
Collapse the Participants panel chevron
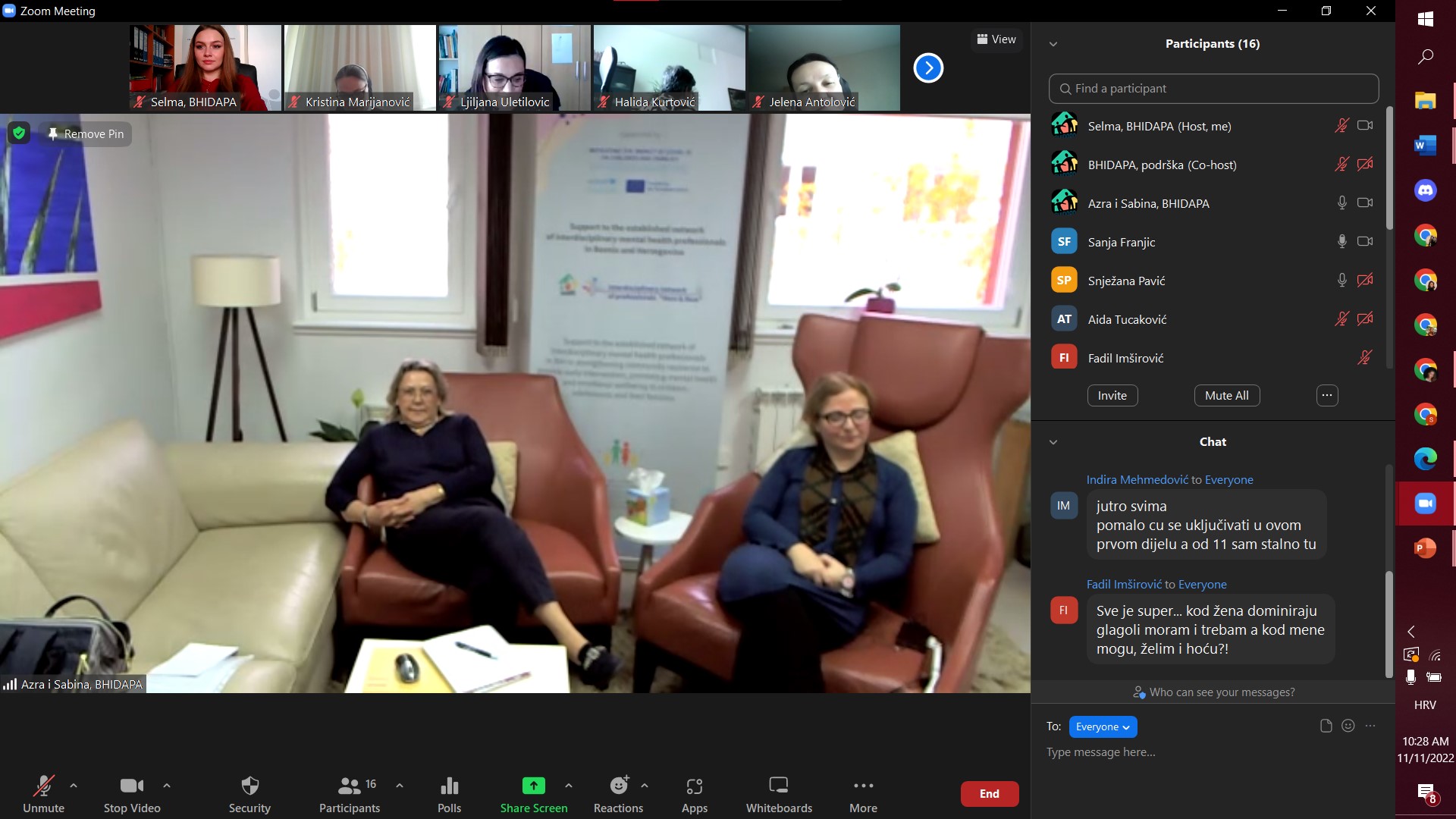(1053, 44)
